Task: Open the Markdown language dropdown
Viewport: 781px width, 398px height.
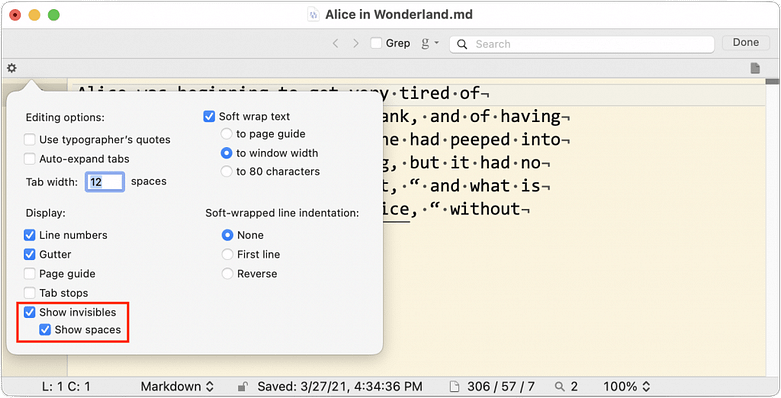Action: coord(177,387)
